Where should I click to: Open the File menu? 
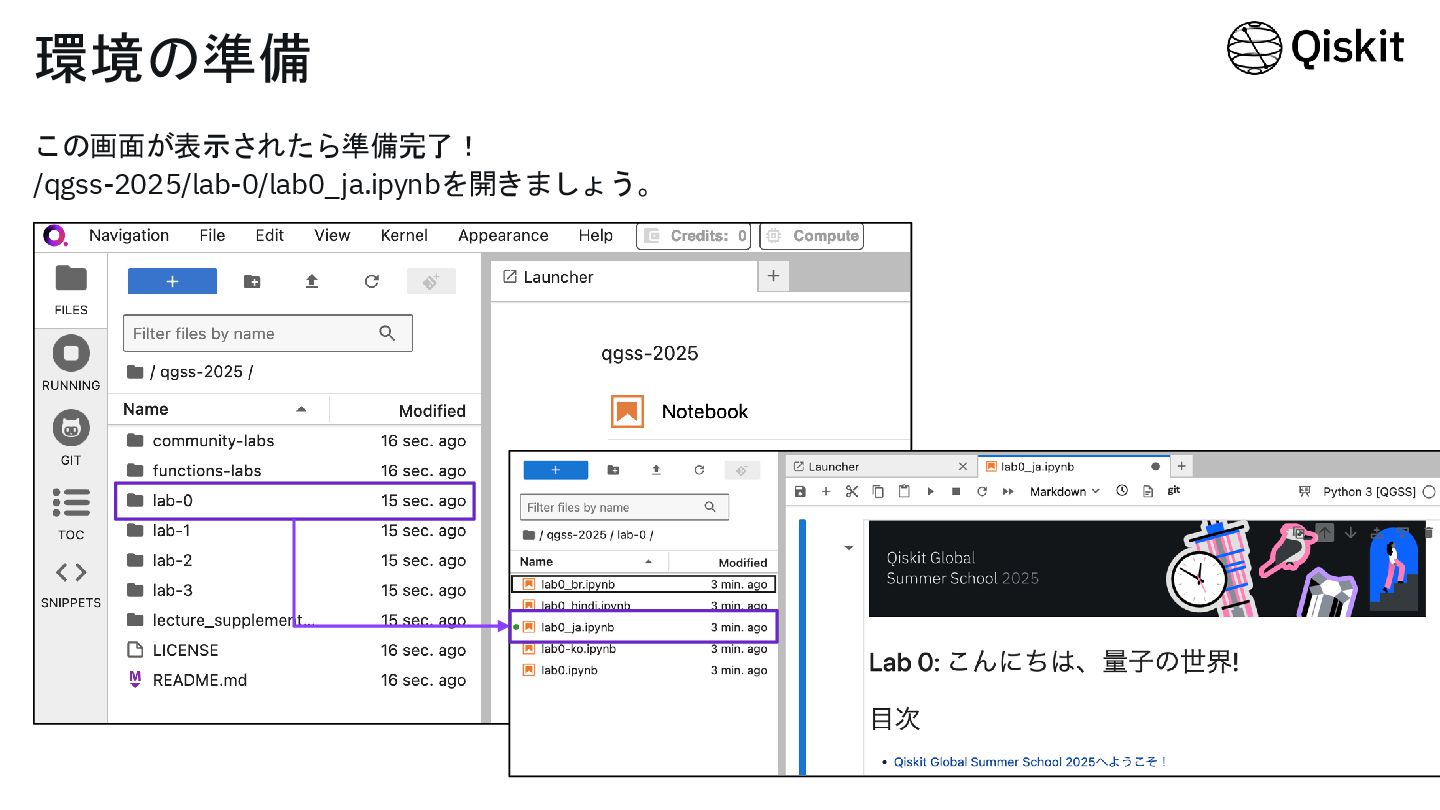coord(212,236)
